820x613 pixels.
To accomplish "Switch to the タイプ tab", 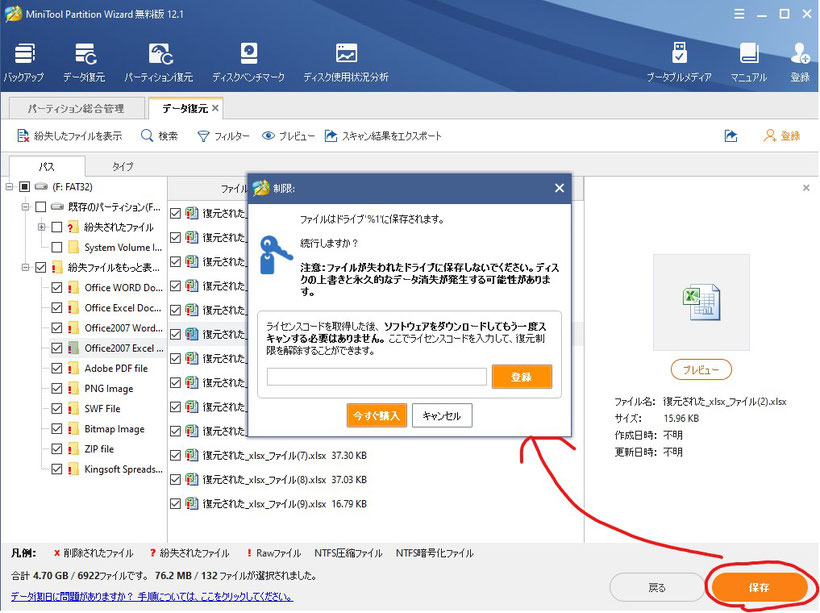I will pos(123,166).
